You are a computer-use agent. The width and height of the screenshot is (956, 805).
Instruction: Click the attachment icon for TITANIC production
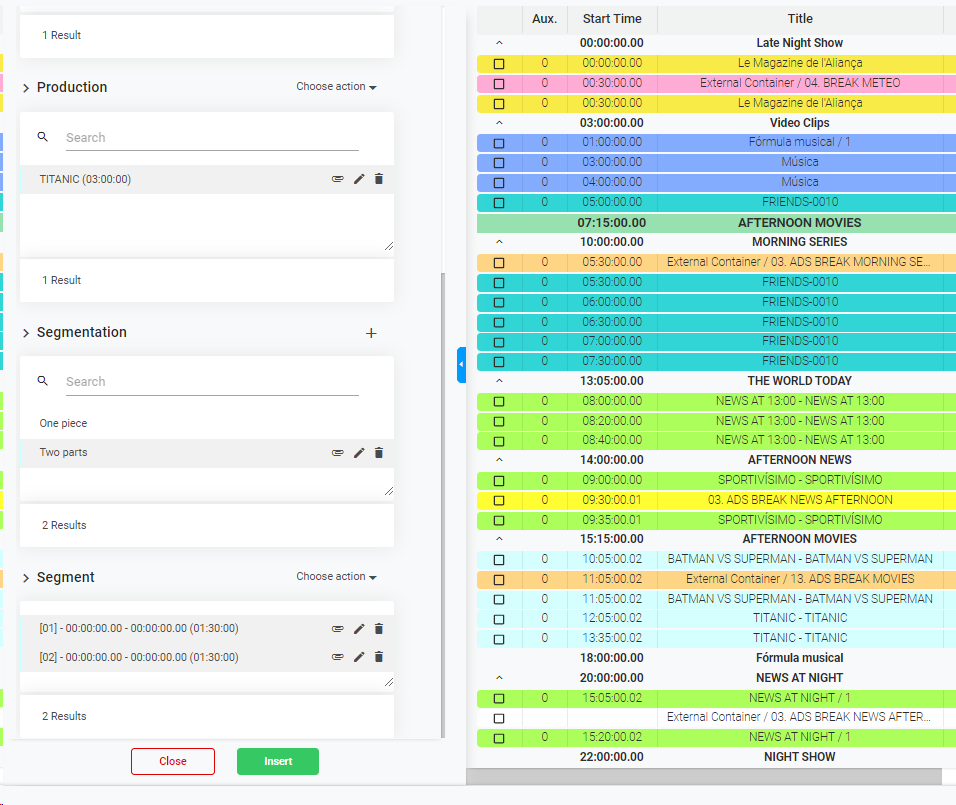pos(338,180)
